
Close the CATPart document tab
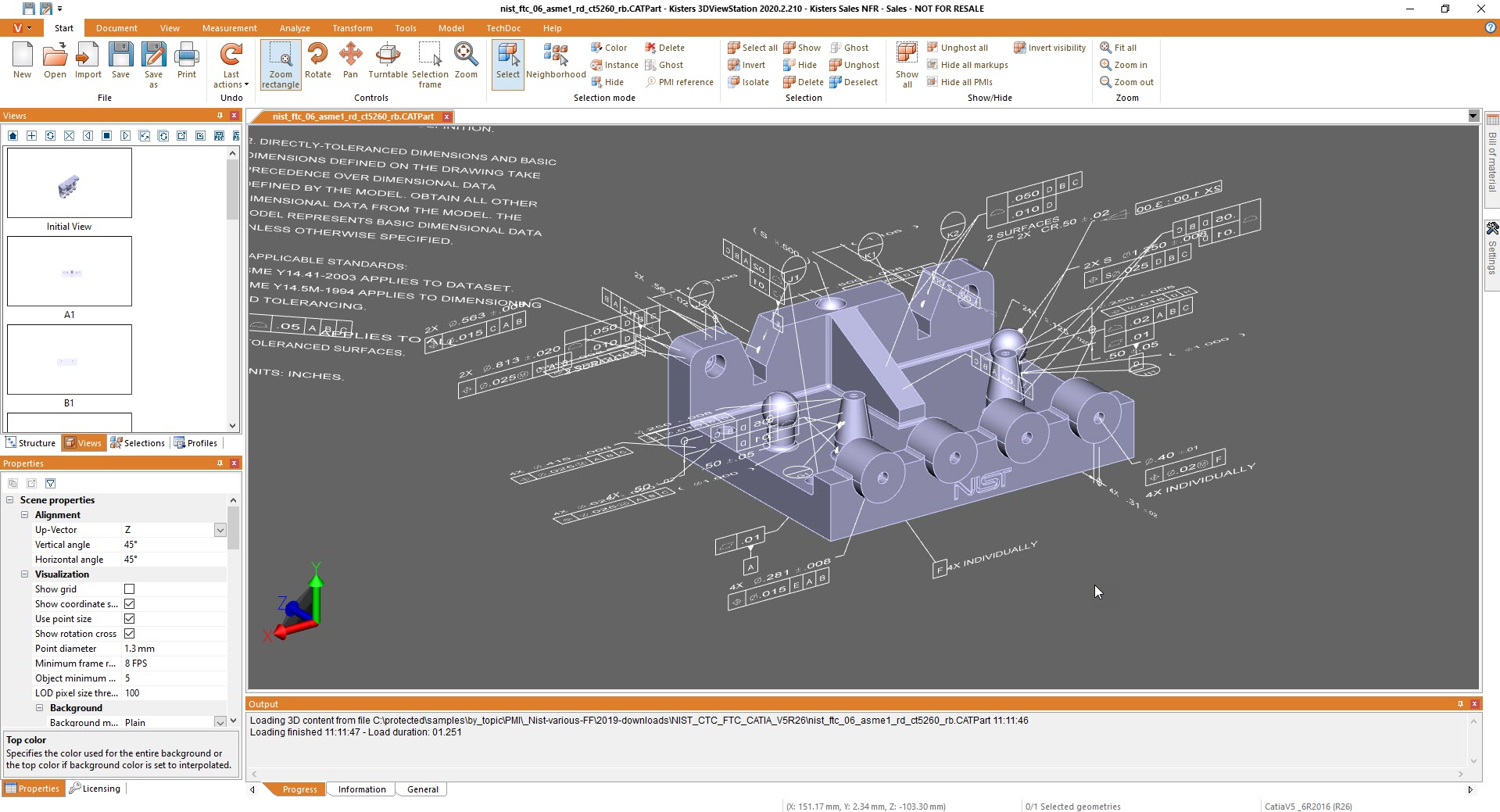446,116
